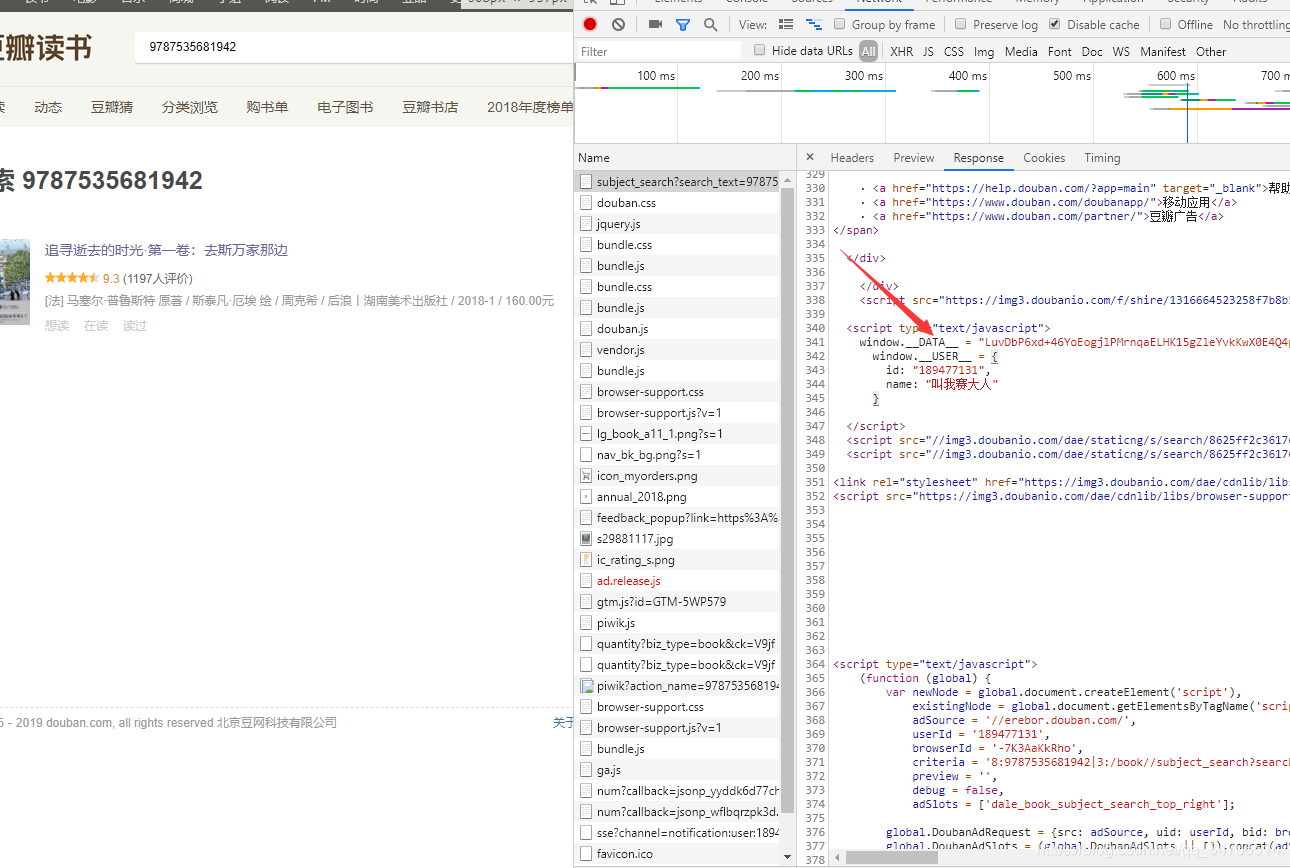
Task: Open the 2018年度榜单 link
Action: pyautogui.click(x=530, y=107)
